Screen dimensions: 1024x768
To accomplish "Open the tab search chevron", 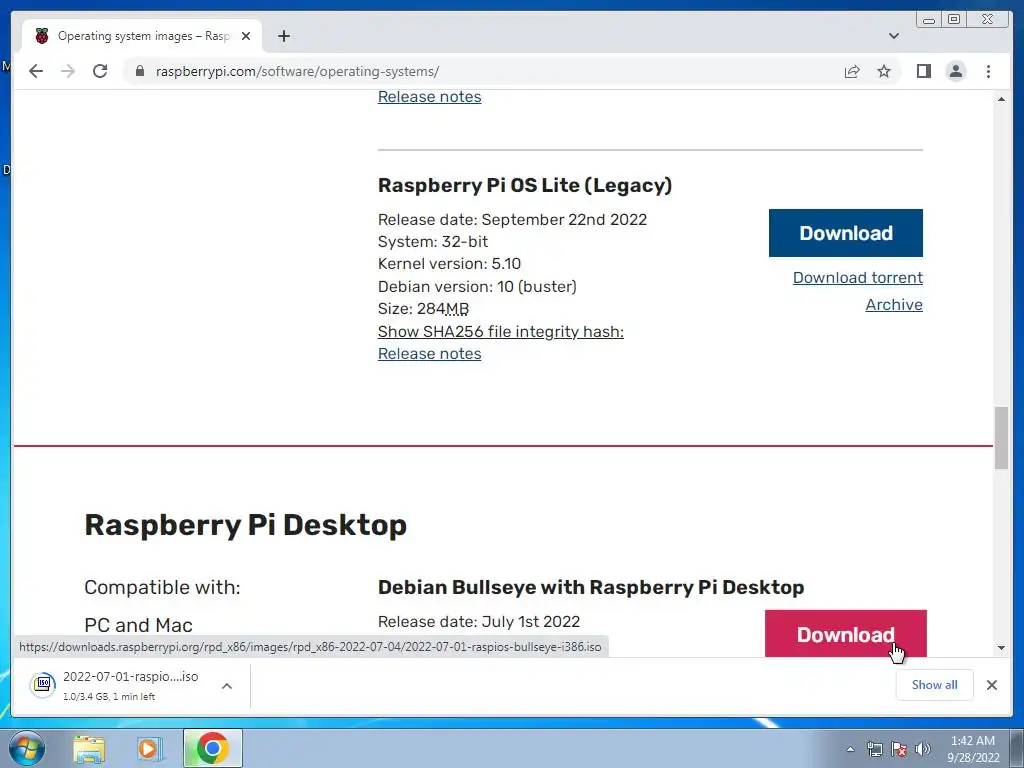I will coord(893,36).
